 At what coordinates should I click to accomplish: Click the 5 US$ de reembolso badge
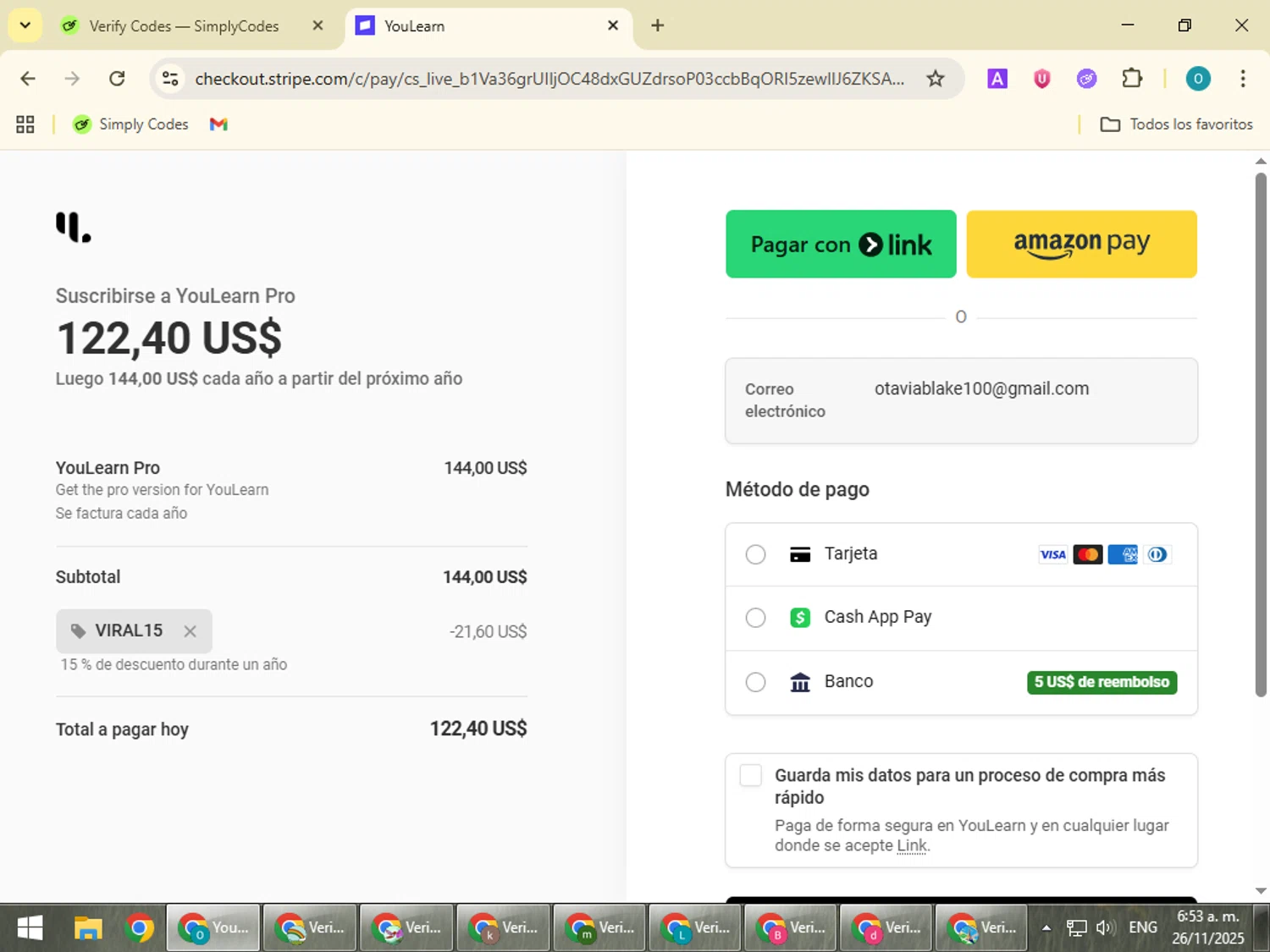click(x=1102, y=682)
